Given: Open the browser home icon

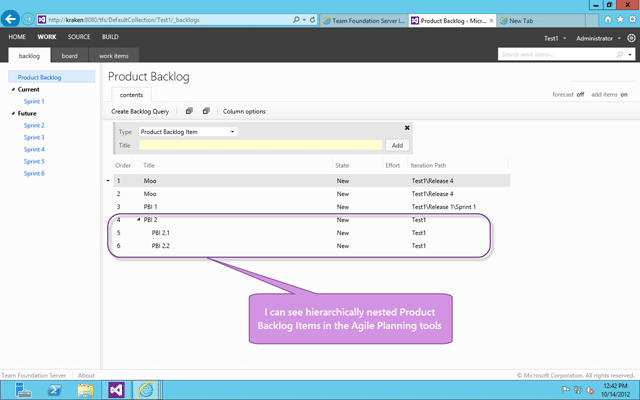Looking at the screenshot, I should 608,20.
